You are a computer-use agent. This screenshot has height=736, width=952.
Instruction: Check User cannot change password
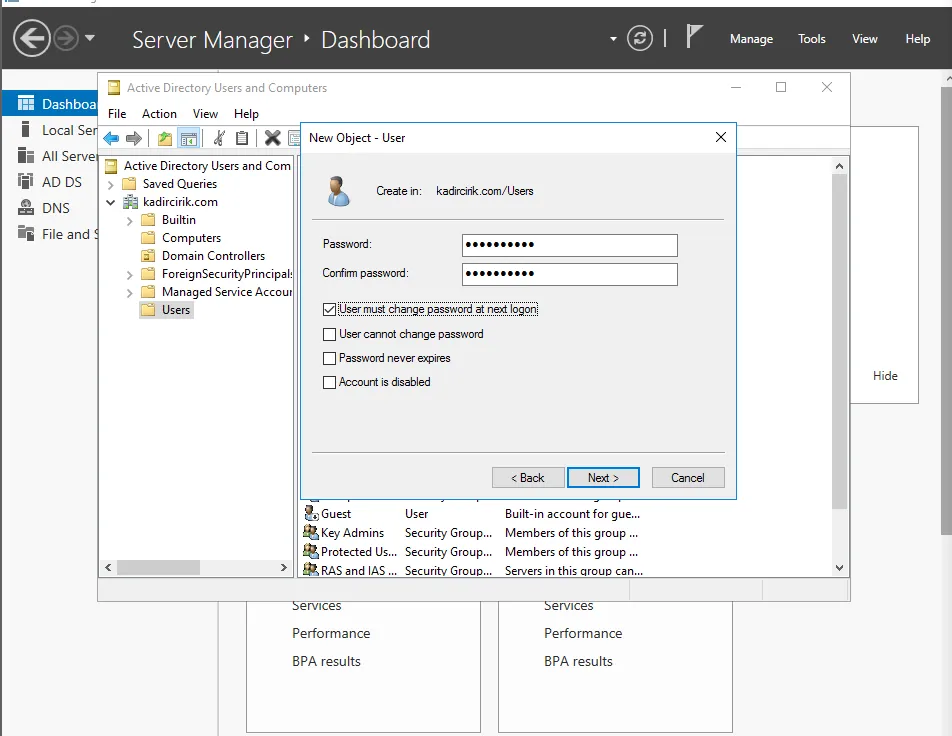(x=329, y=334)
